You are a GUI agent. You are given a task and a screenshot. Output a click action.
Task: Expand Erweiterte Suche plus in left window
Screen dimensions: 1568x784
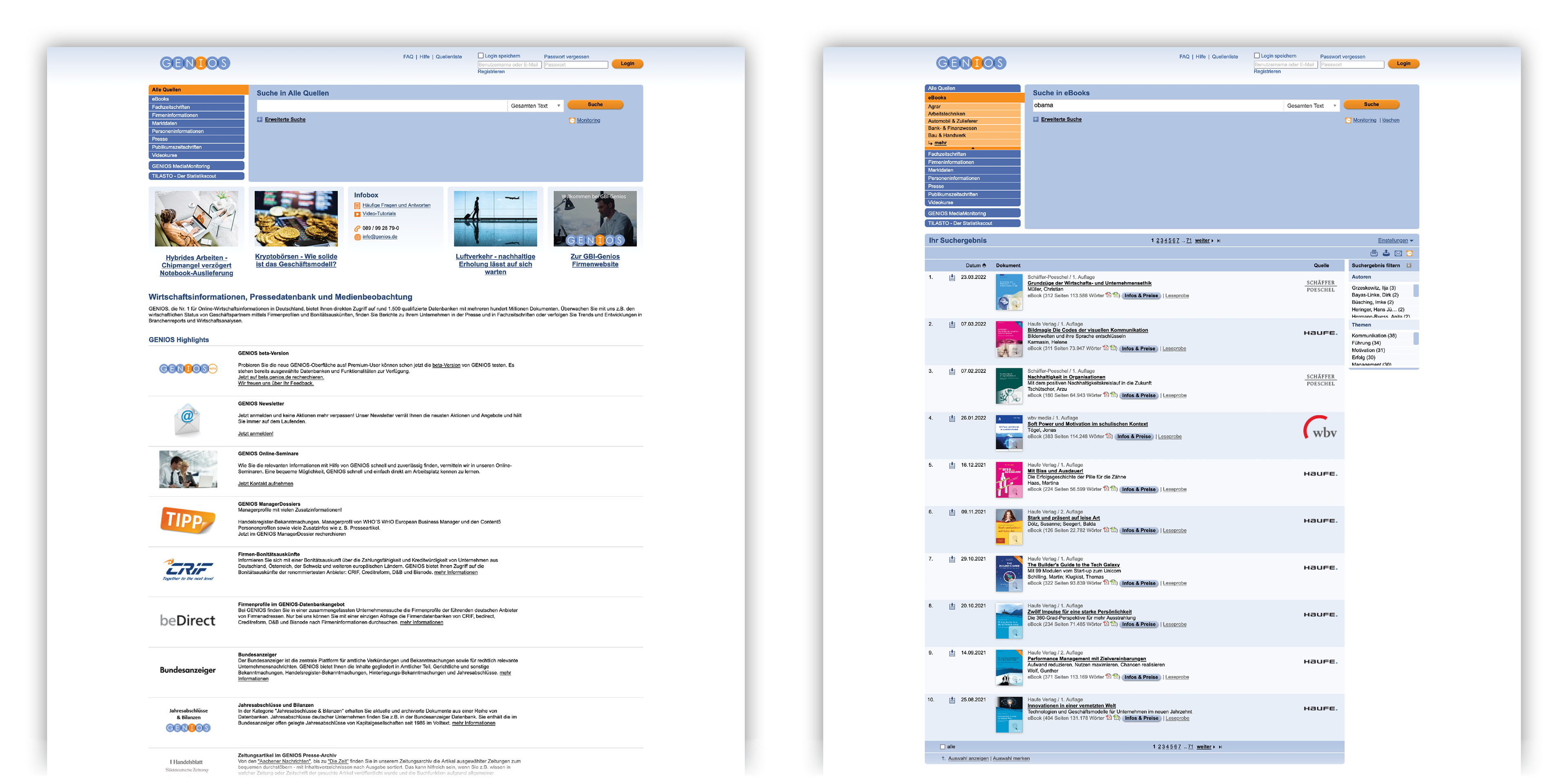[260, 120]
